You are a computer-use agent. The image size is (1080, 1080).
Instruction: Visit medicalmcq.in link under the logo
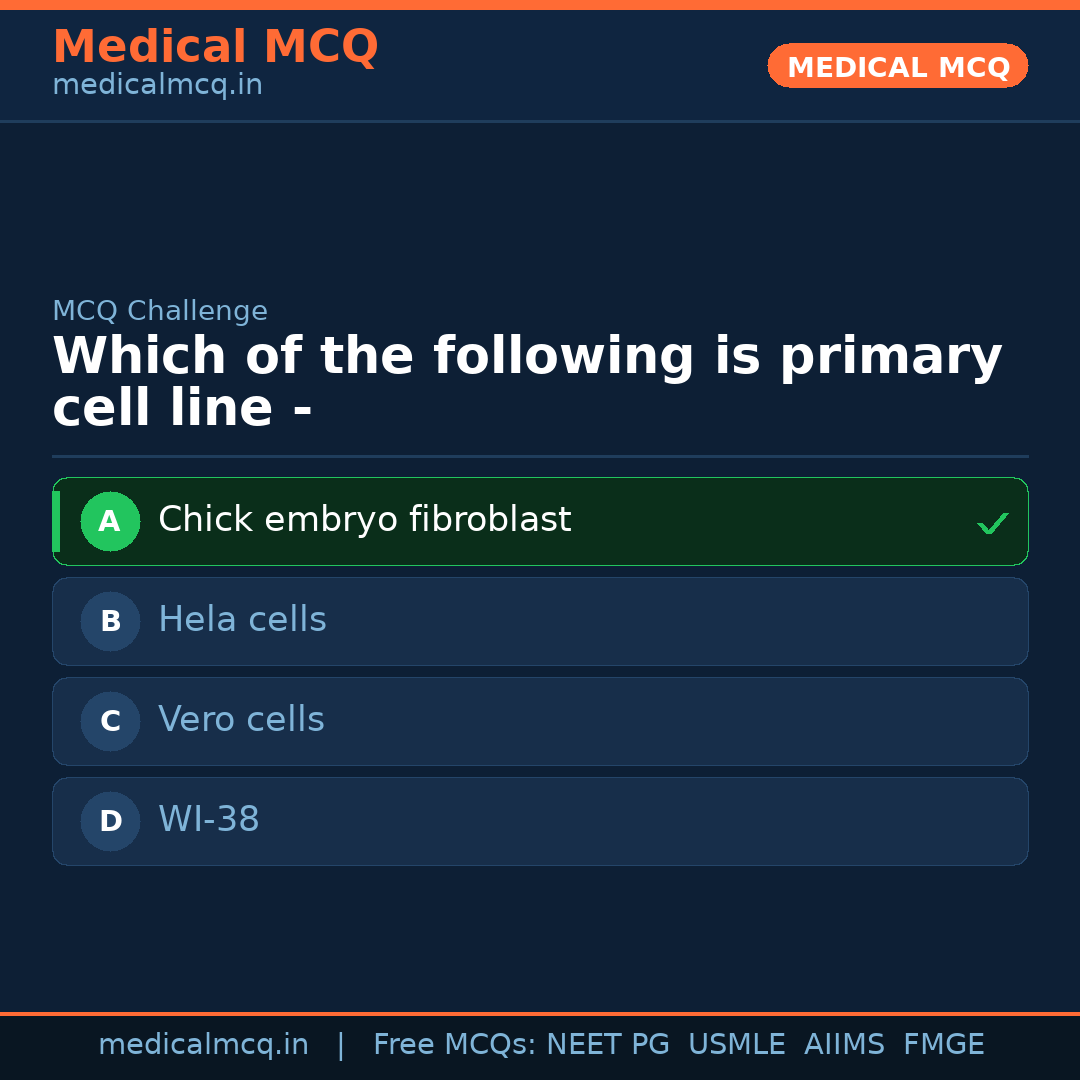pyautogui.click(x=157, y=85)
